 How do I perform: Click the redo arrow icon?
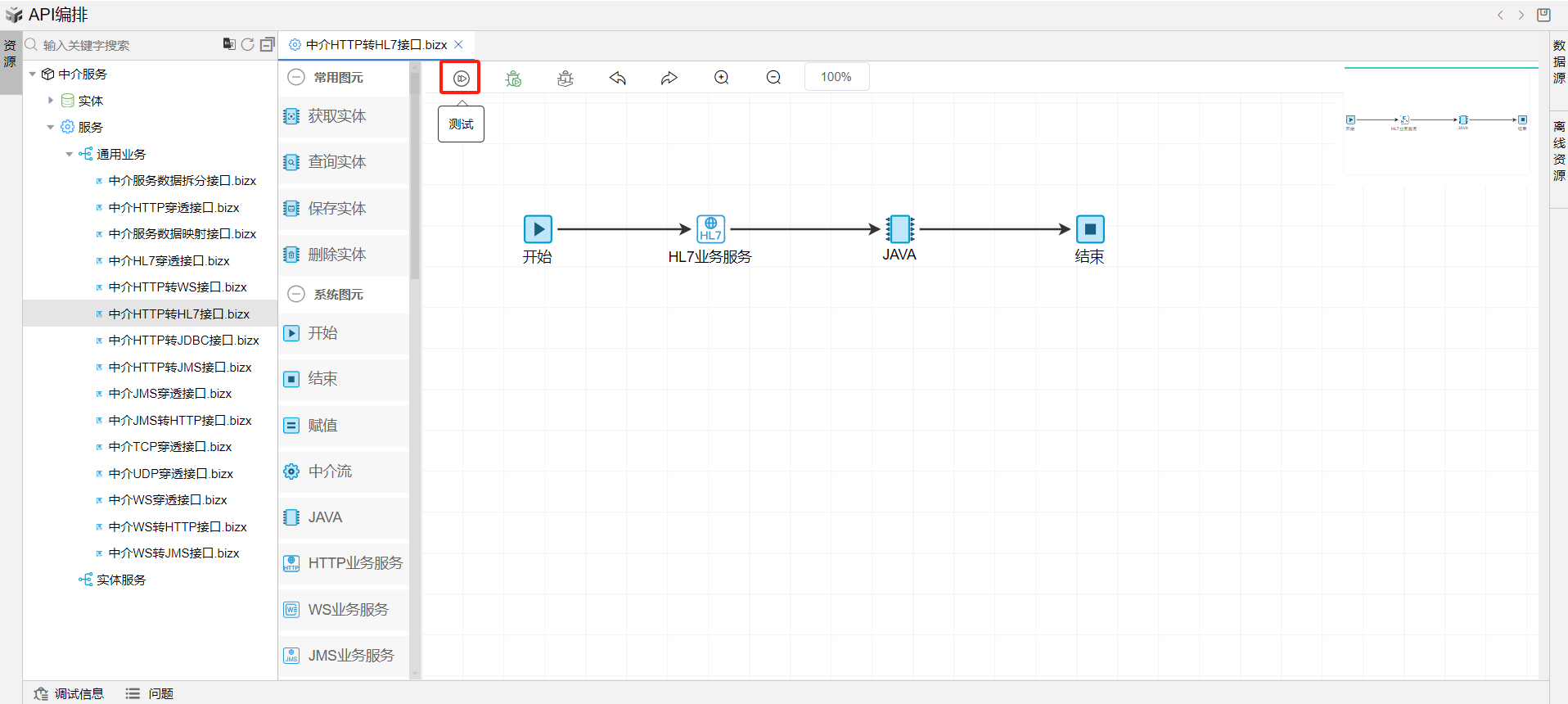tap(669, 78)
